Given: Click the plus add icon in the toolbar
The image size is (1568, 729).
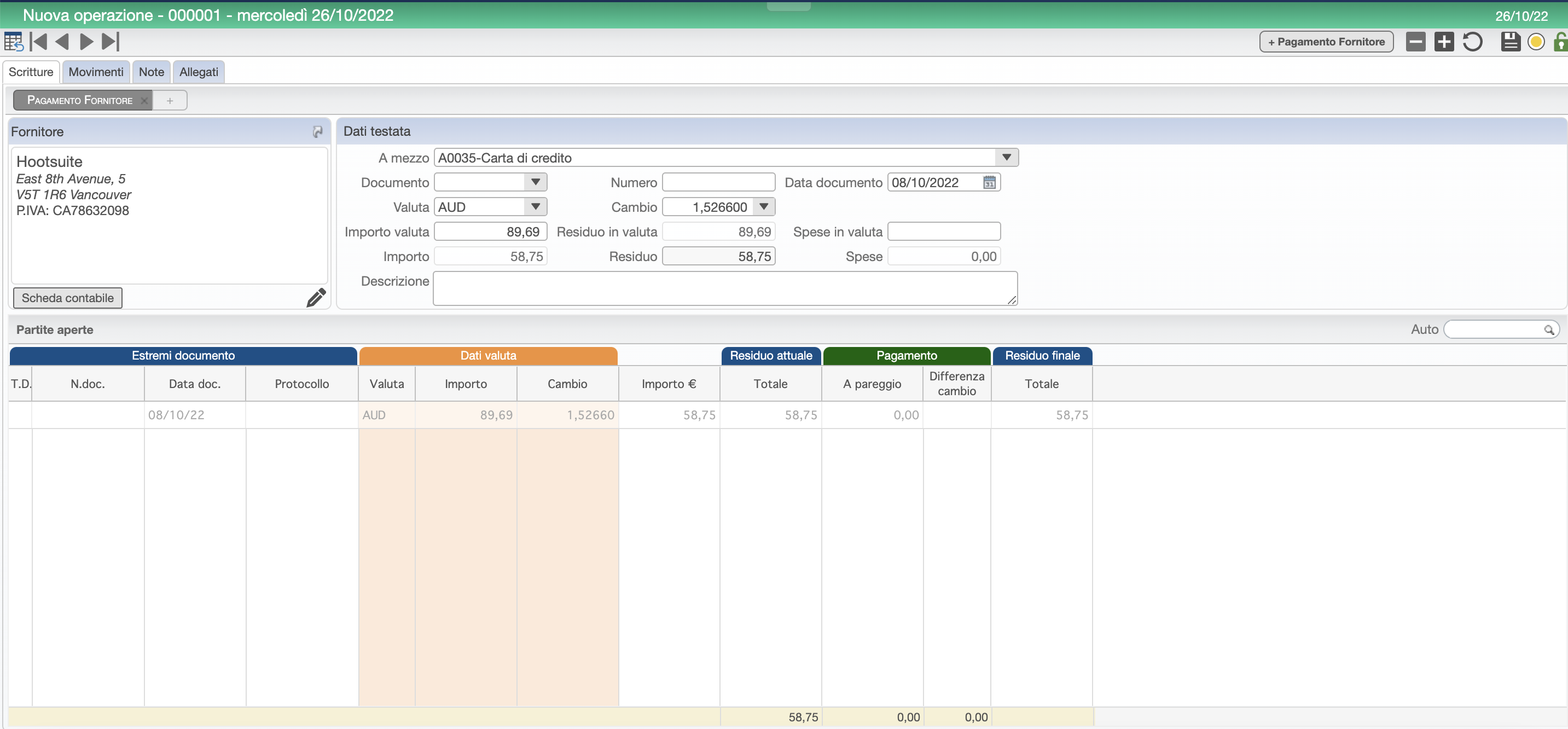Looking at the screenshot, I should coord(1444,42).
